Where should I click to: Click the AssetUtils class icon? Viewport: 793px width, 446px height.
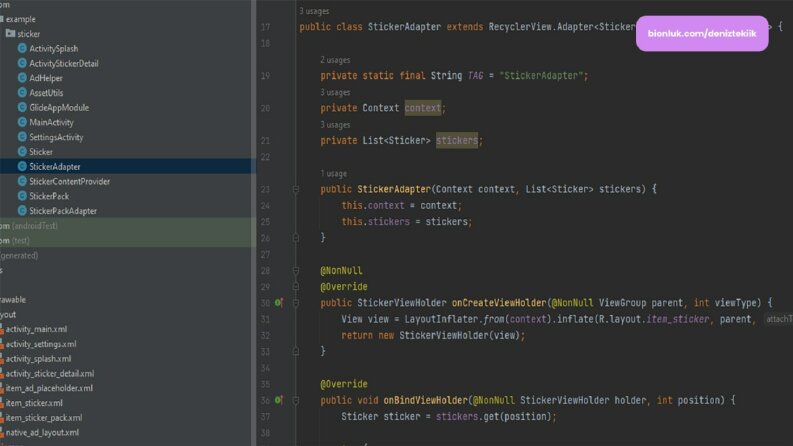[22, 92]
